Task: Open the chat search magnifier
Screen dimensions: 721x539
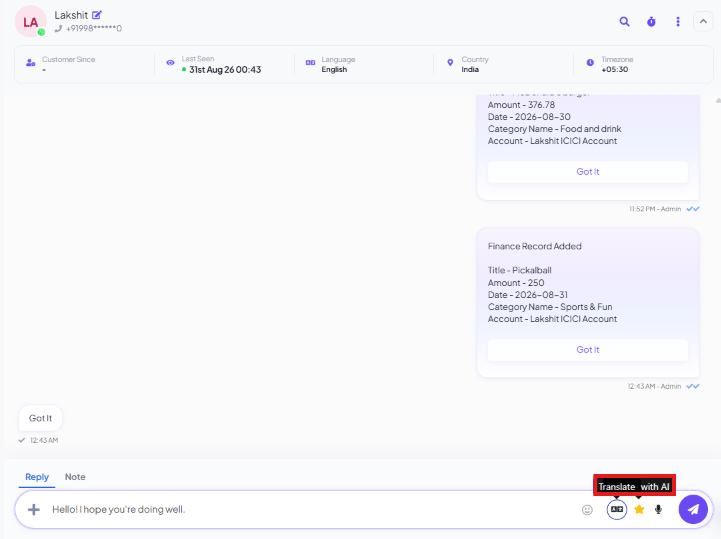Action: pos(624,22)
